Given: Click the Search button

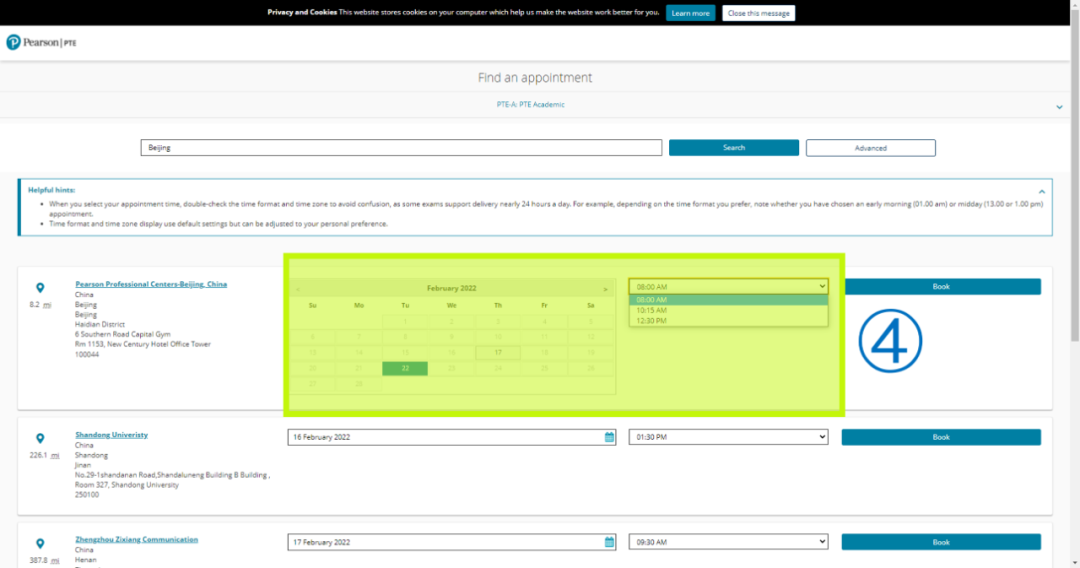Looking at the screenshot, I should point(733,148).
